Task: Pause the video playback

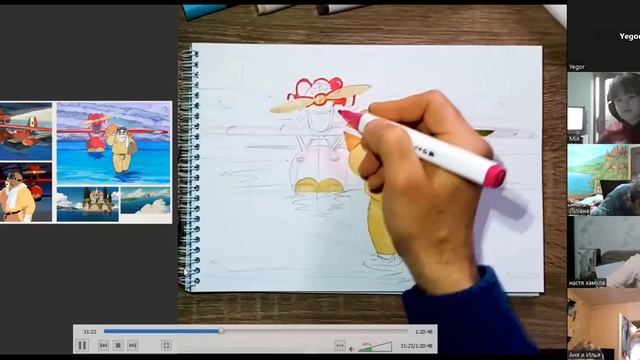Action: [82, 345]
